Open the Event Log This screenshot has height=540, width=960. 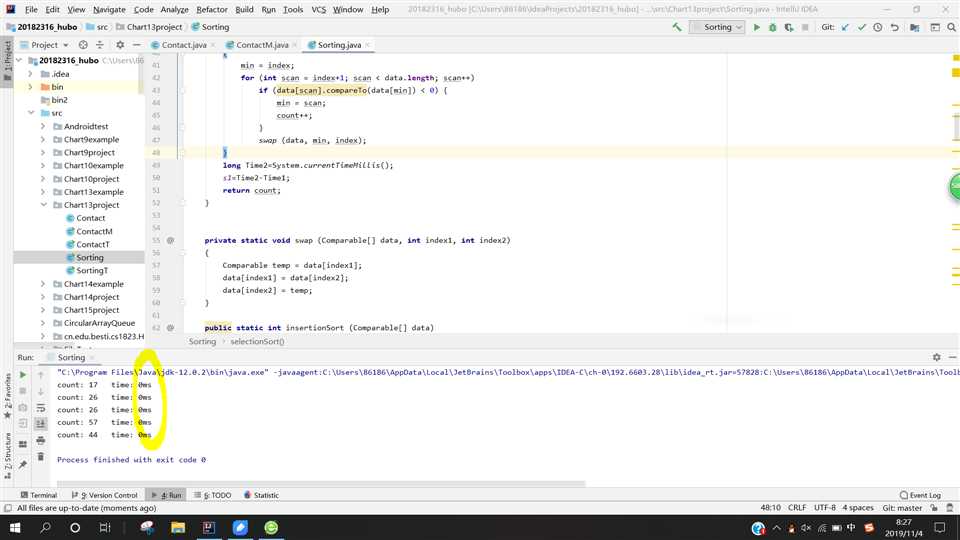tap(920, 495)
